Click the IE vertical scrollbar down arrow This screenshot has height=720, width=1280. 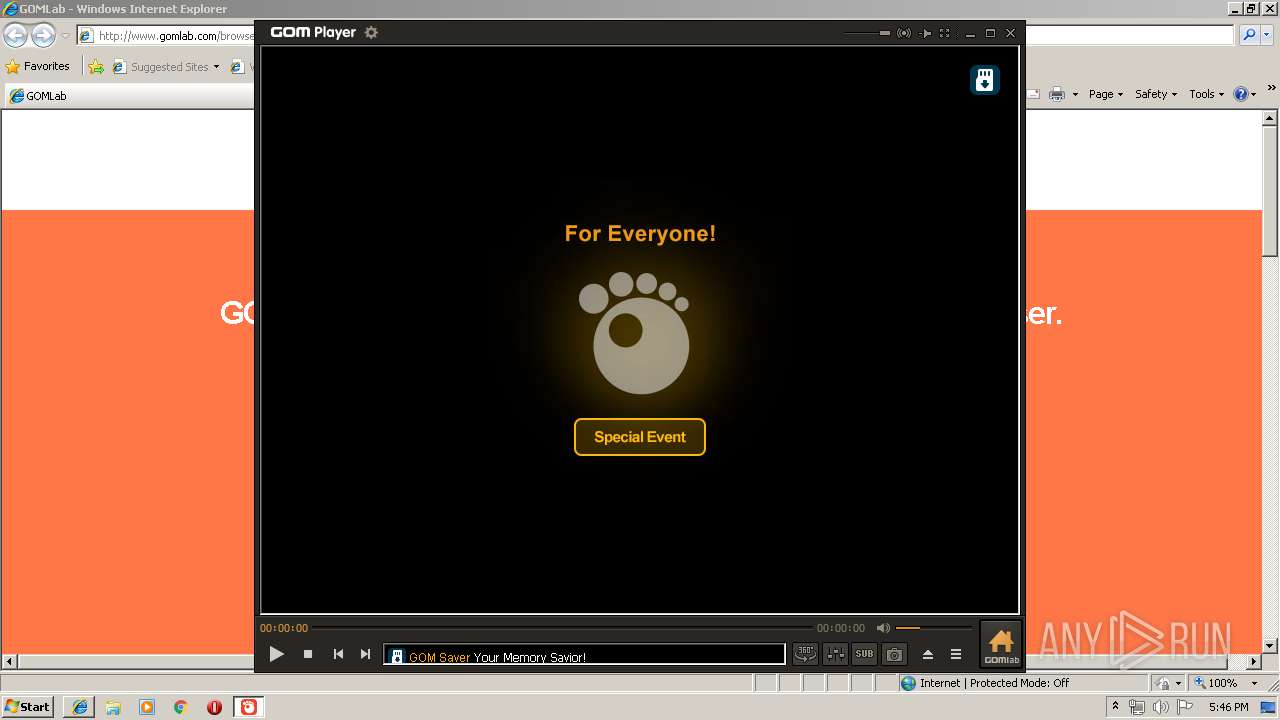tap(1271, 646)
